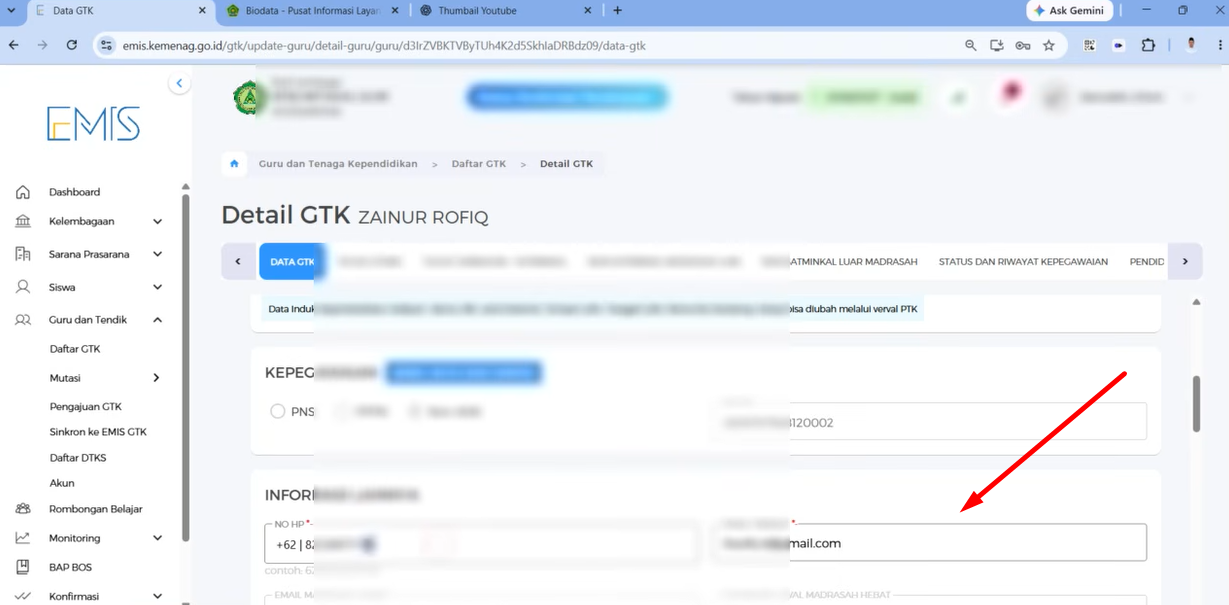Click the EMIS logo

[93, 123]
